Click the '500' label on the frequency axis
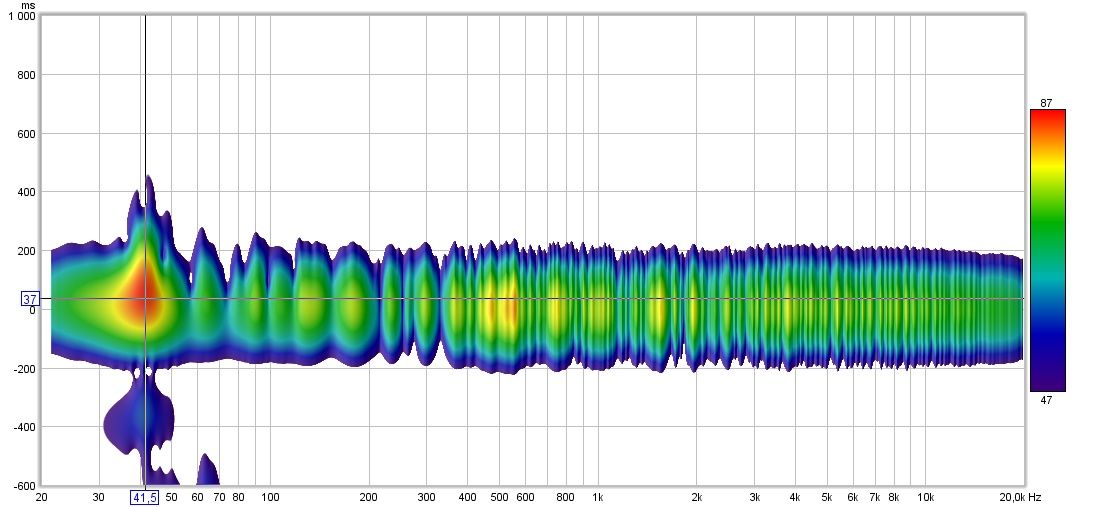This screenshot has width=1095, height=507. tap(499, 497)
